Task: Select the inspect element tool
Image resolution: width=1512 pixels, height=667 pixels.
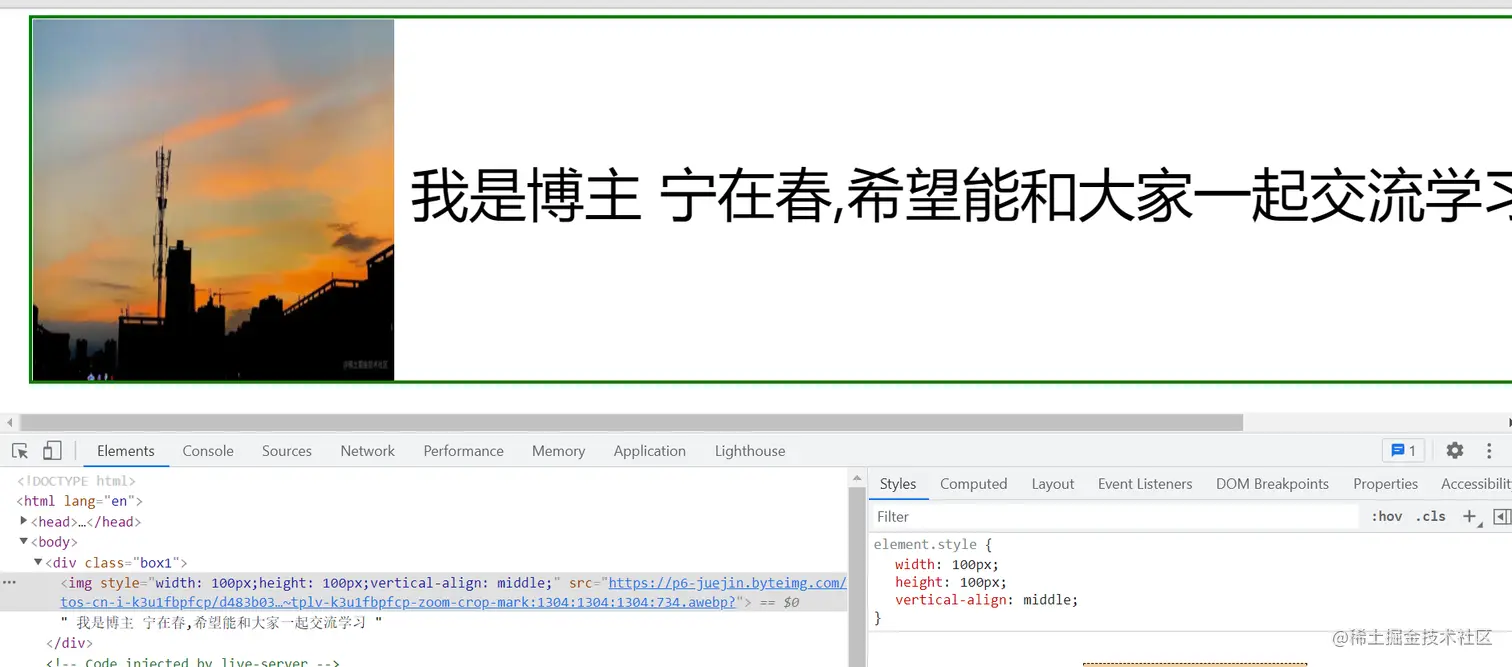Action: coord(20,450)
